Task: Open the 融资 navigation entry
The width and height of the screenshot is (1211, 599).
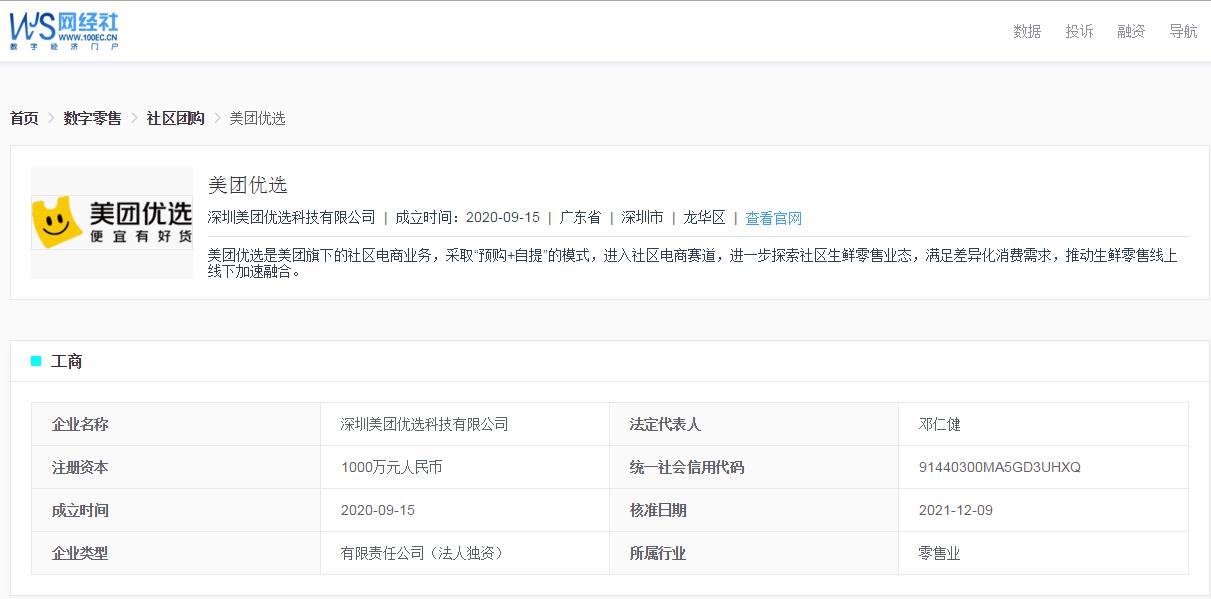Action: click(x=1130, y=31)
